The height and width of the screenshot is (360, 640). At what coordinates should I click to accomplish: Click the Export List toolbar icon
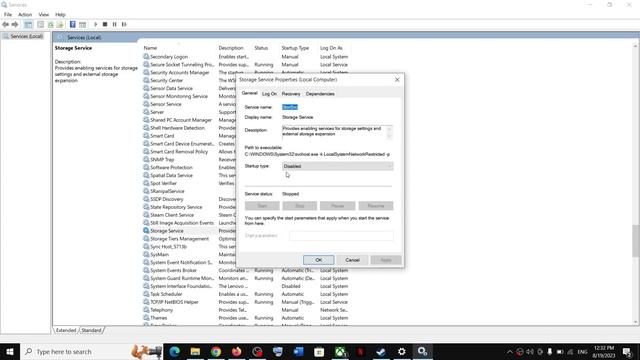pyautogui.click(x=60, y=24)
